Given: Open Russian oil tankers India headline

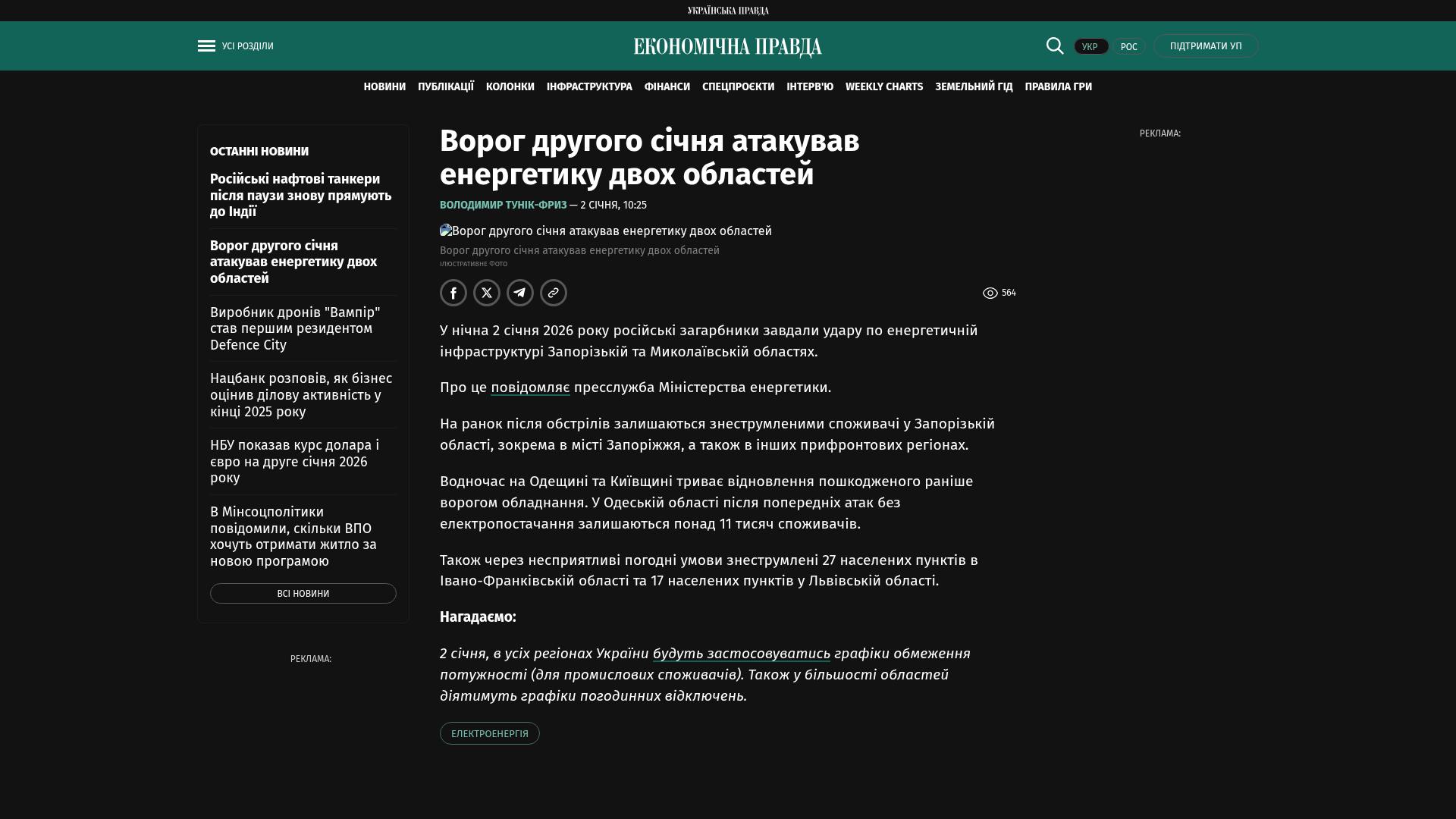Looking at the screenshot, I should point(301,196).
